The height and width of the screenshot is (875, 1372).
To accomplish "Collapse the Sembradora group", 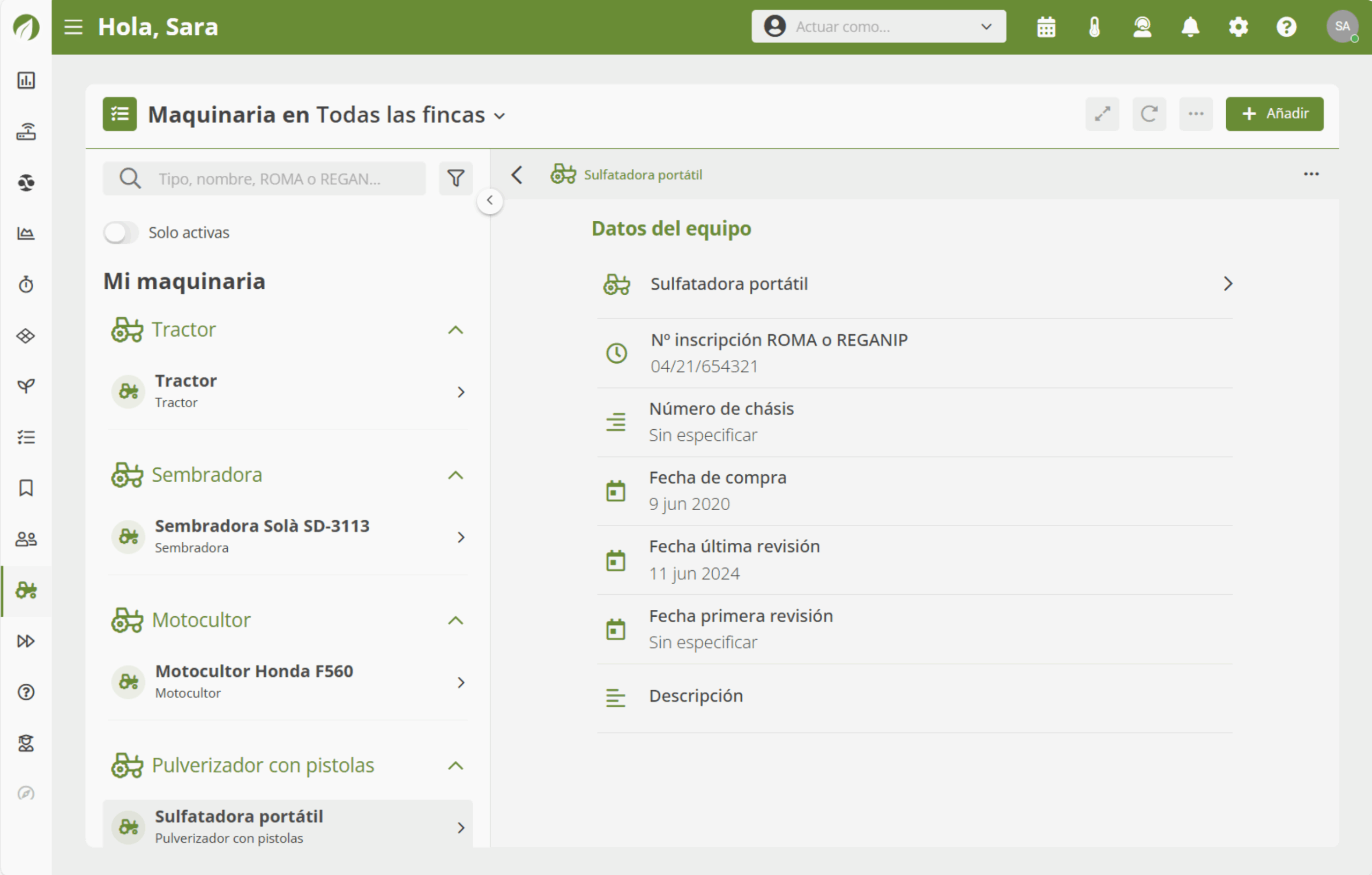I will [x=455, y=475].
